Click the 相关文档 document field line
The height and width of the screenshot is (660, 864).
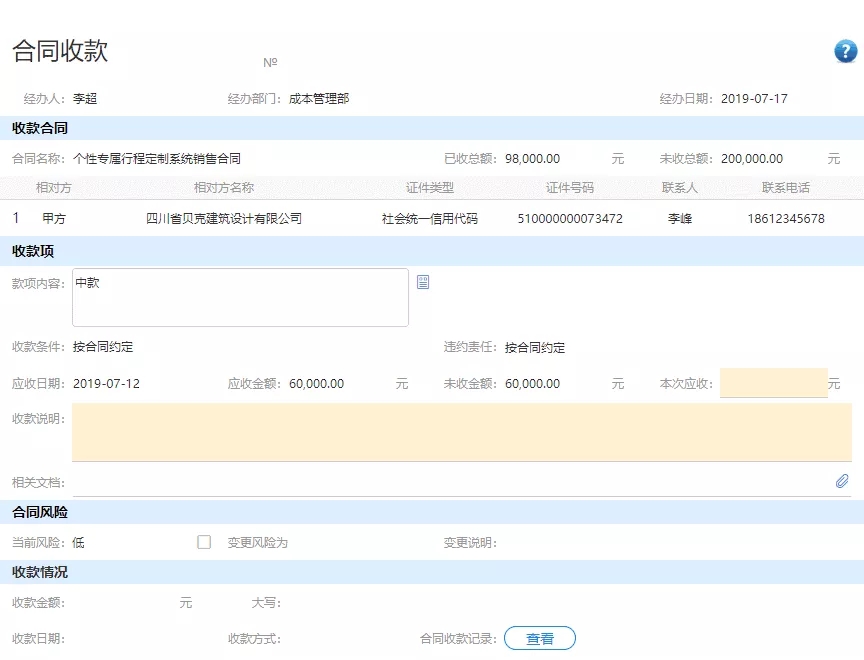pyautogui.click(x=450, y=482)
